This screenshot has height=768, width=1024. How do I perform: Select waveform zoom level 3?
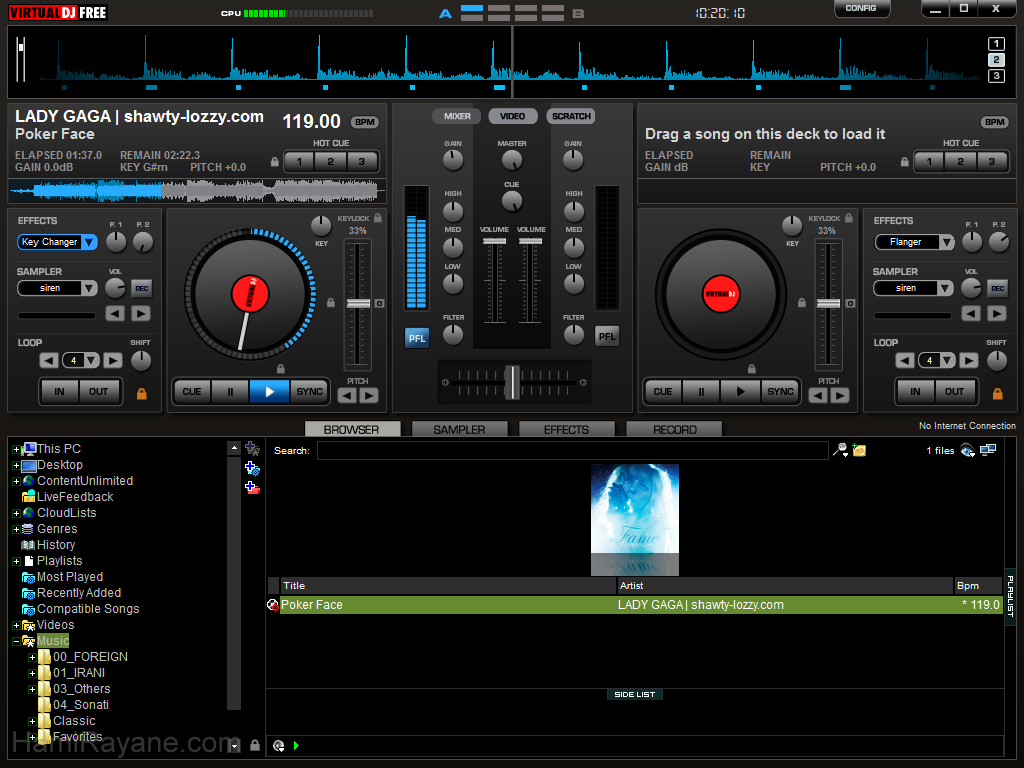click(x=996, y=76)
